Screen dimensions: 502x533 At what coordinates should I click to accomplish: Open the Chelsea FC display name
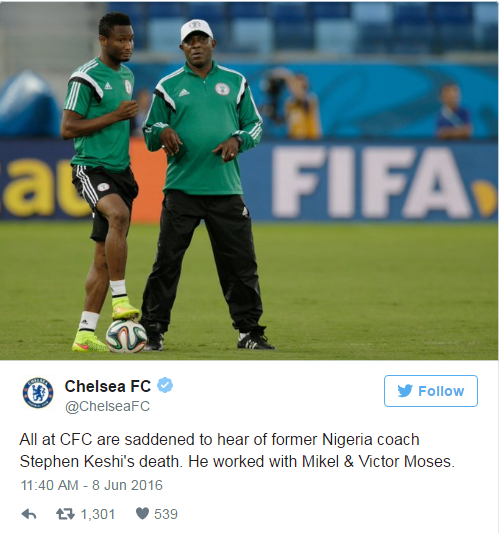[x=108, y=386]
